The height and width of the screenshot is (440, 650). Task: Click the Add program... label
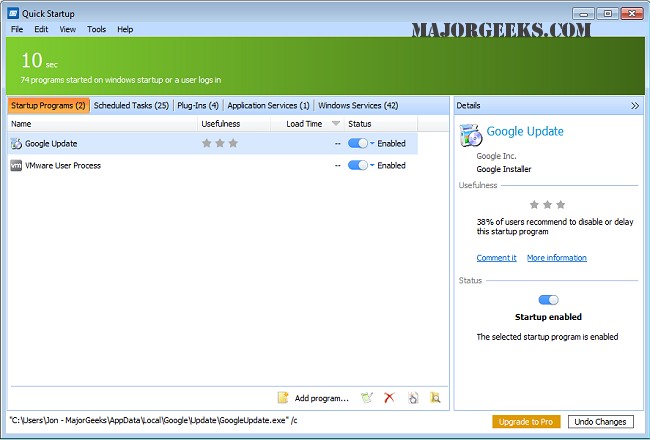pos(321,398)
